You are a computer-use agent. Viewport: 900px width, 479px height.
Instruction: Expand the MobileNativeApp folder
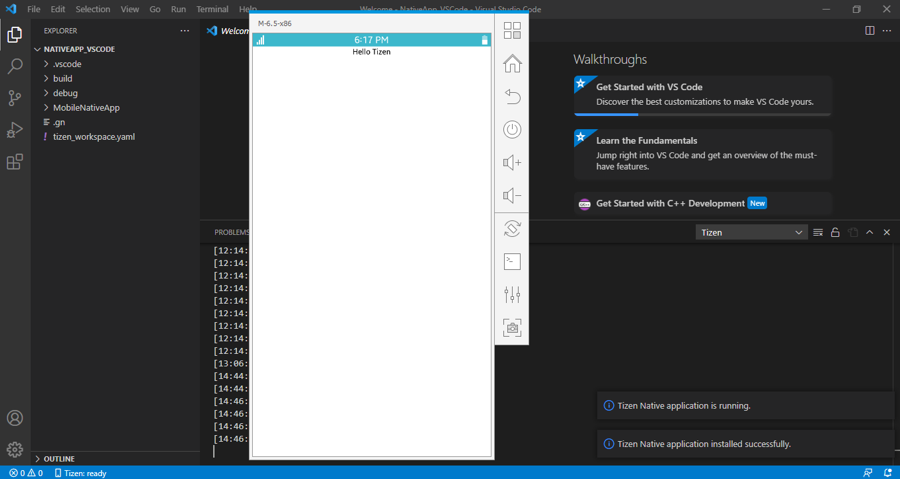[85, 107]
